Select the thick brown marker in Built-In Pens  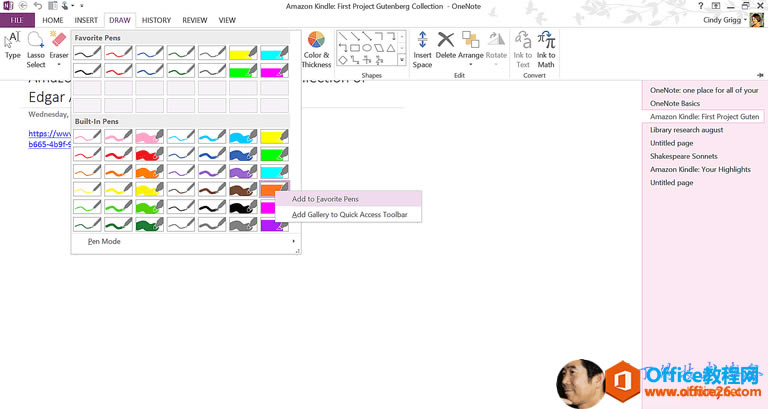click(243, 189)
